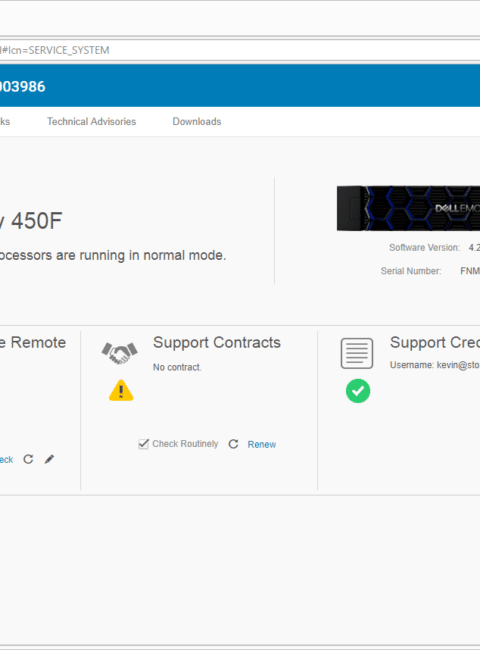Click the Username kevin@ text
Image resolution: width=480 pixels, height=650 pixels.
tap(435, 365)
